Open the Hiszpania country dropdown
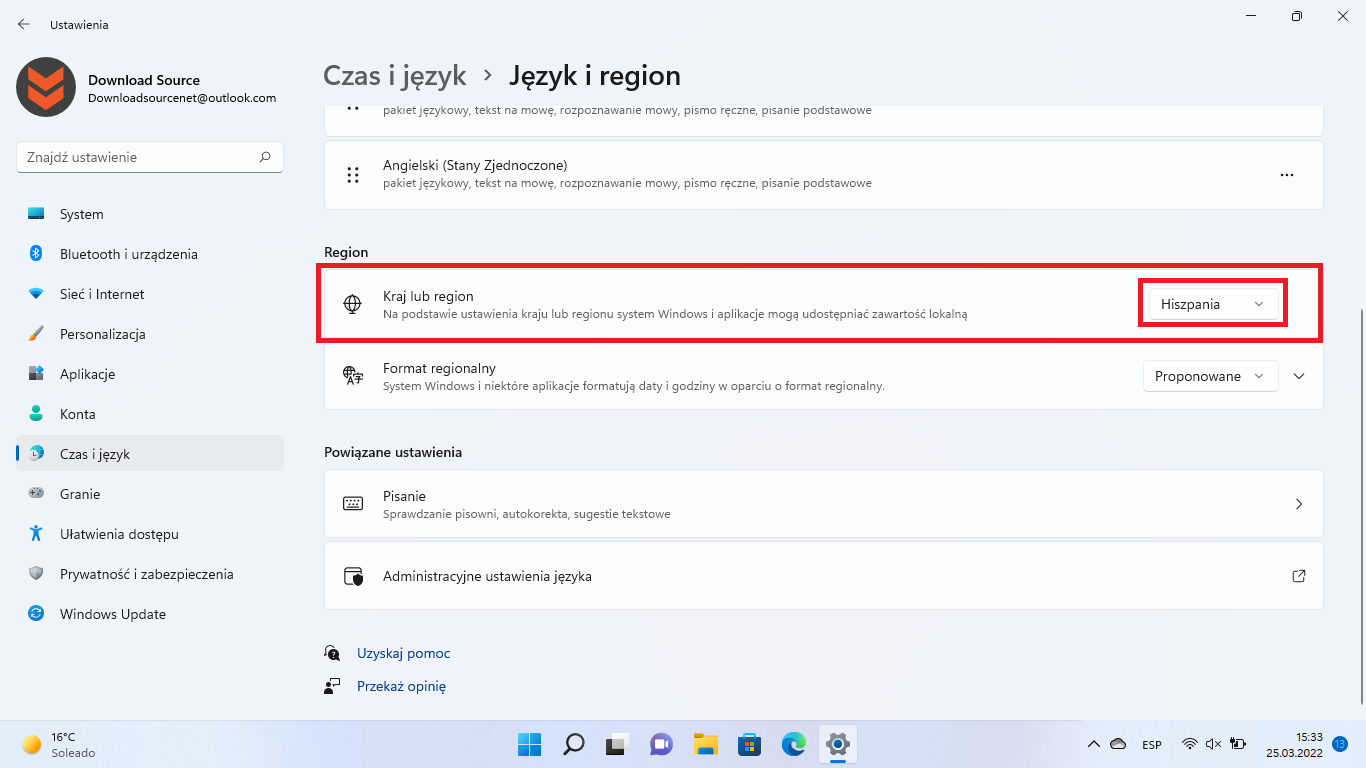1366x768 pixels. [1213, 304]
